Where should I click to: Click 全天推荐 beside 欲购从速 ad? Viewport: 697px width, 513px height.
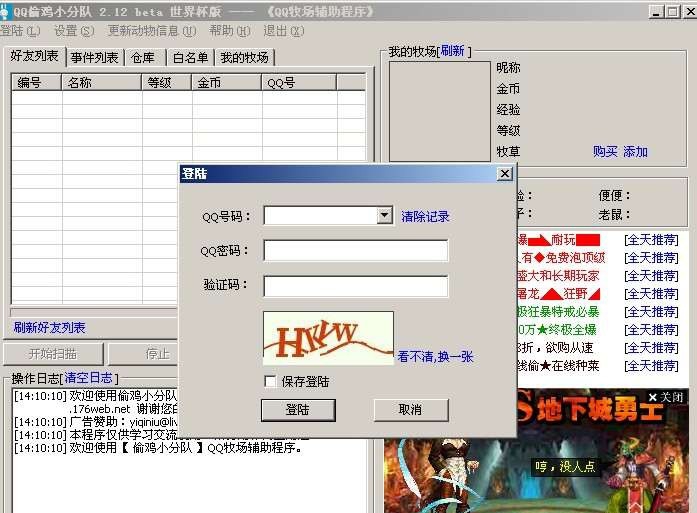651,348
